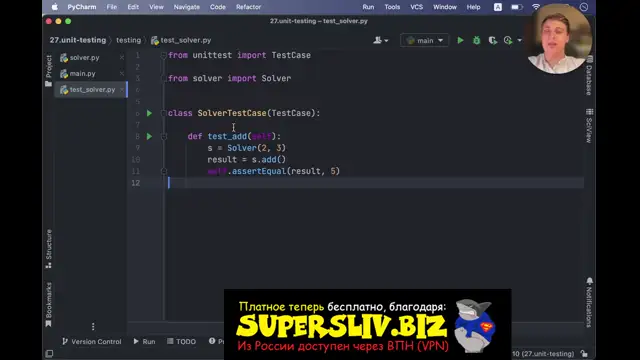The image size is (640, 360).
Task: Debug the main configuration
Action: (x=476, y=40)
